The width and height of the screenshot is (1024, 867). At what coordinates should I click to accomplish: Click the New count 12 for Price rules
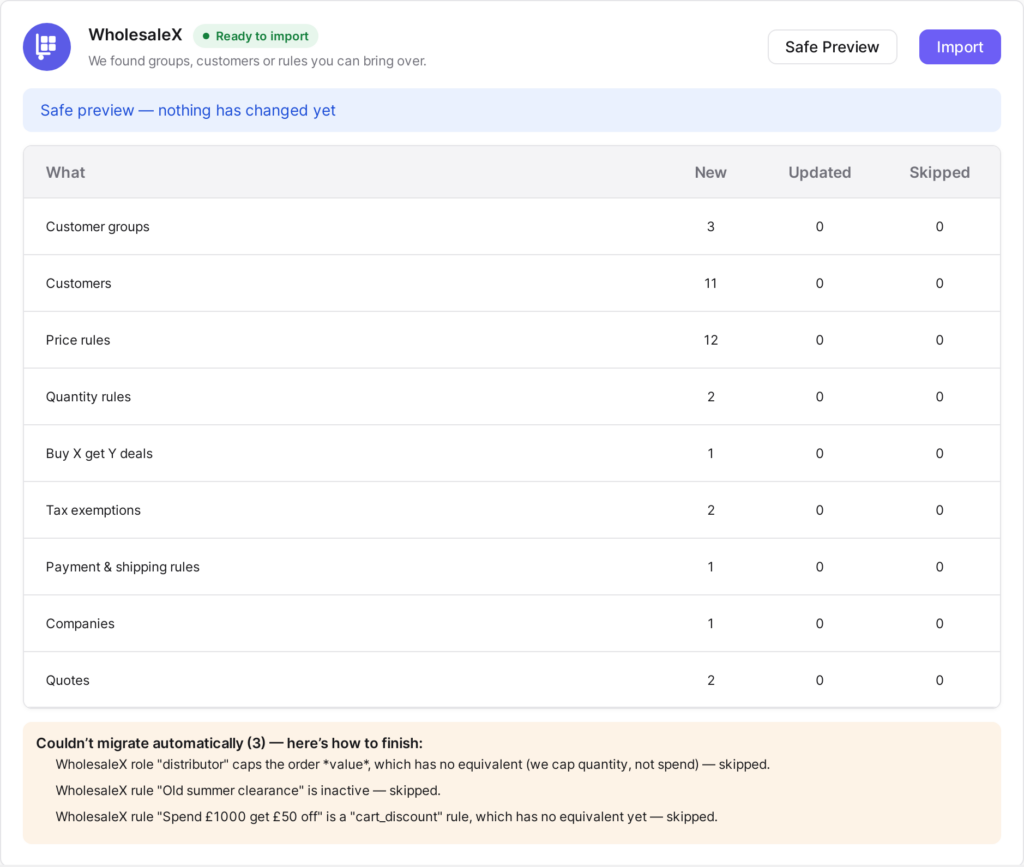pyautogui.click(x=711, y=340)
